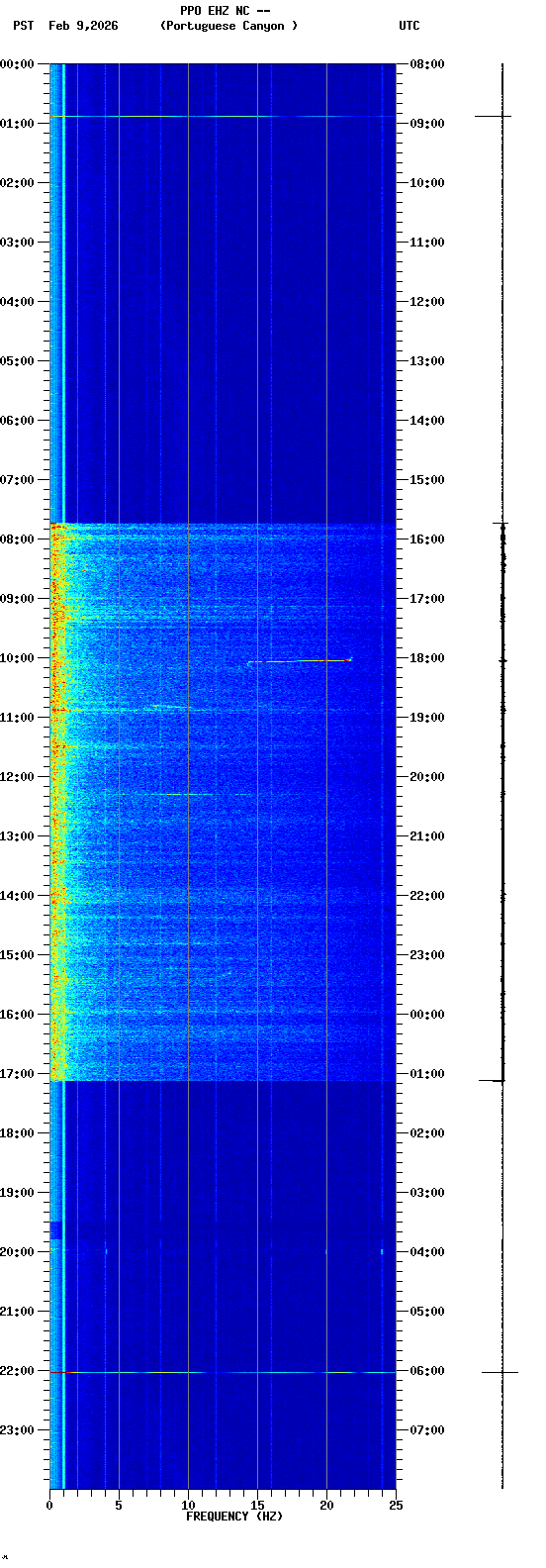Screen dimensions: 546x1568
Task: Click the PST '01:00' time label
Action: click(x=17, y=124)
